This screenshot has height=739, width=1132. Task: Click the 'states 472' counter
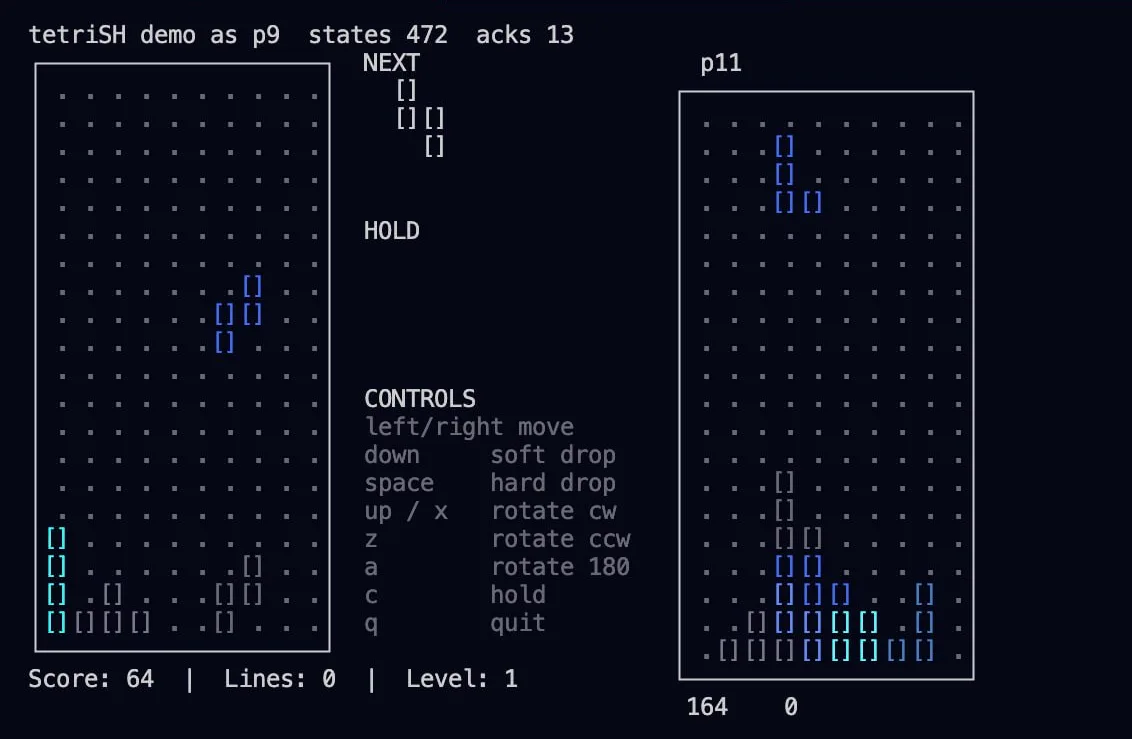(378, 35)
